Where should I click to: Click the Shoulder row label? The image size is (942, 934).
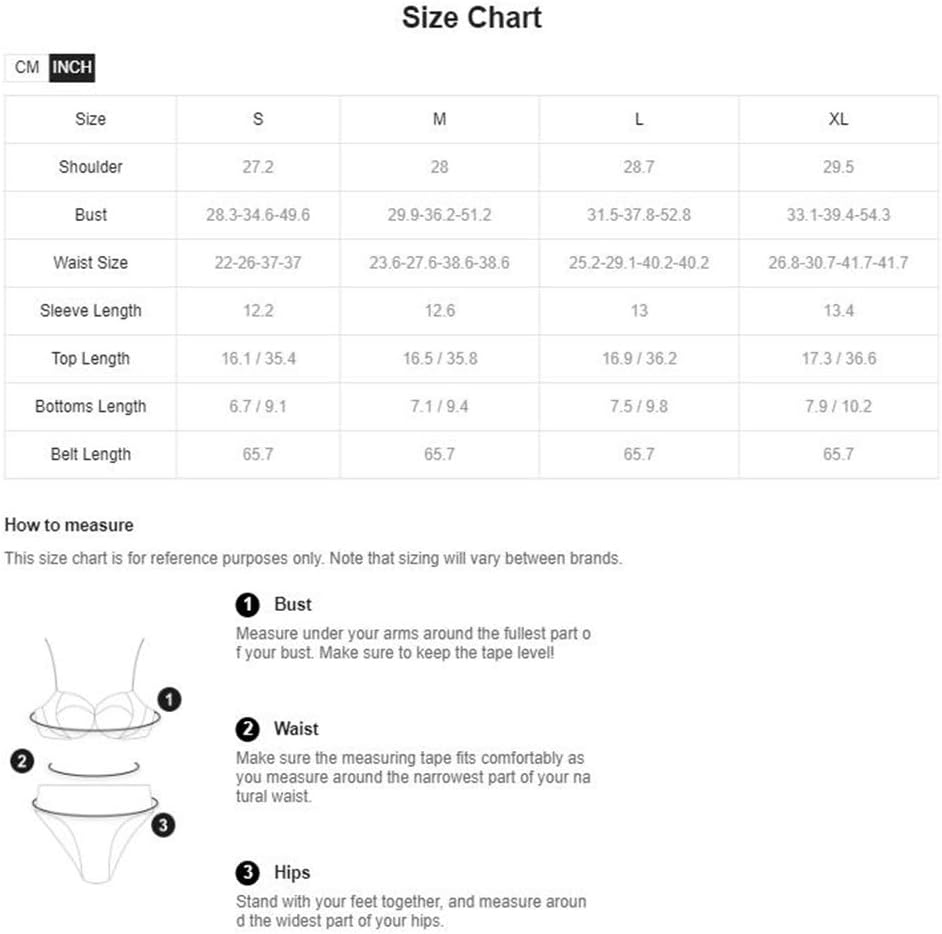tap(91, 167)
